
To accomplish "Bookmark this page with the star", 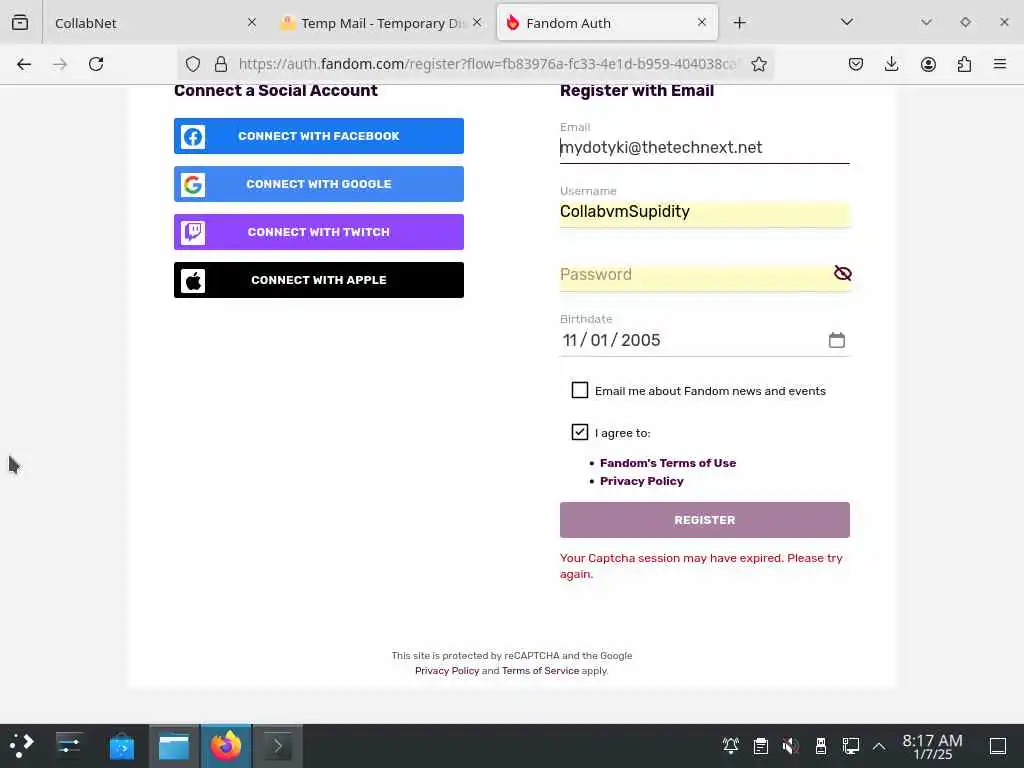I will tap(758, 64).
